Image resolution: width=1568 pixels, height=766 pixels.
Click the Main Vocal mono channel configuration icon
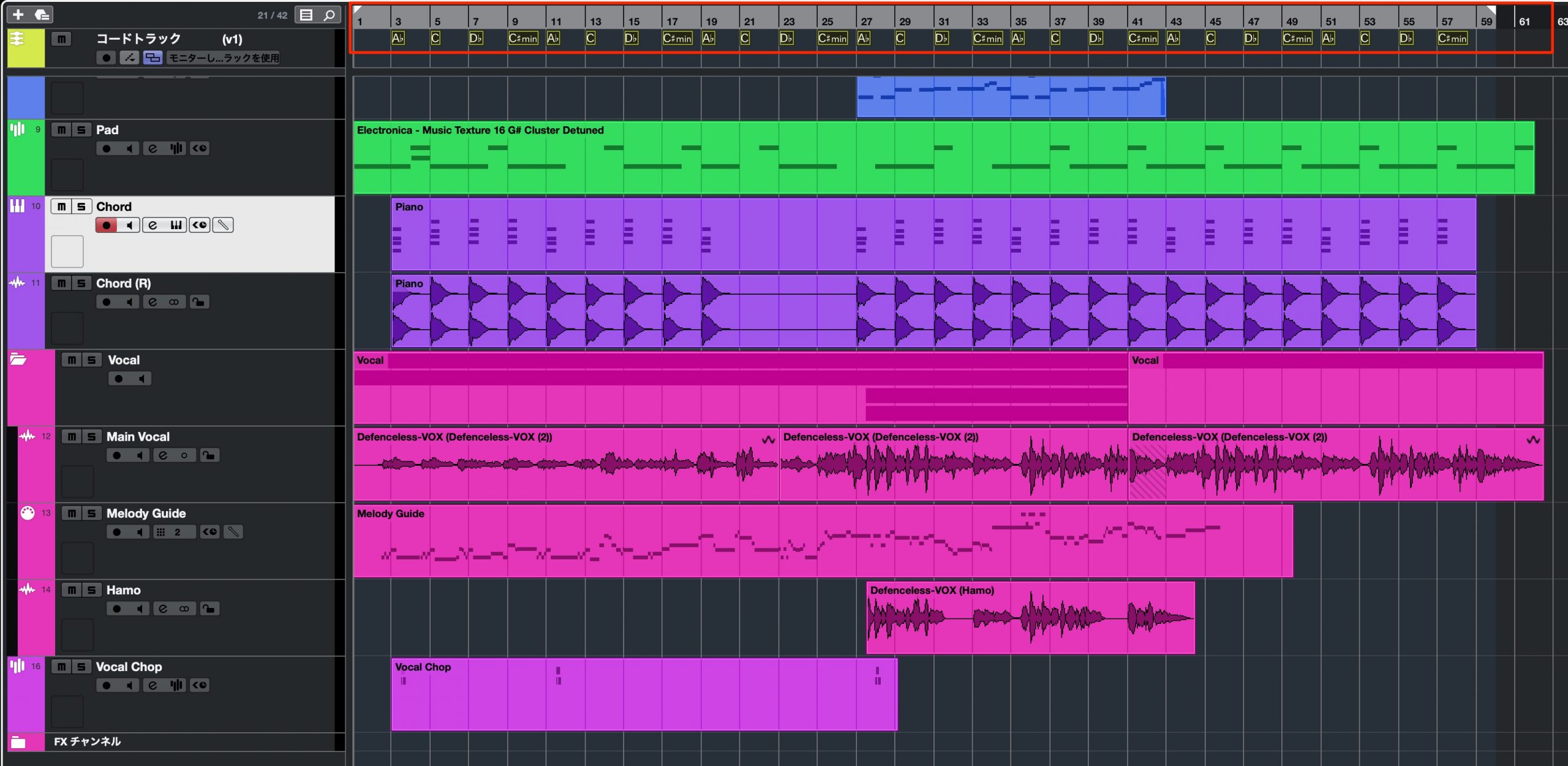click(184, 455)
